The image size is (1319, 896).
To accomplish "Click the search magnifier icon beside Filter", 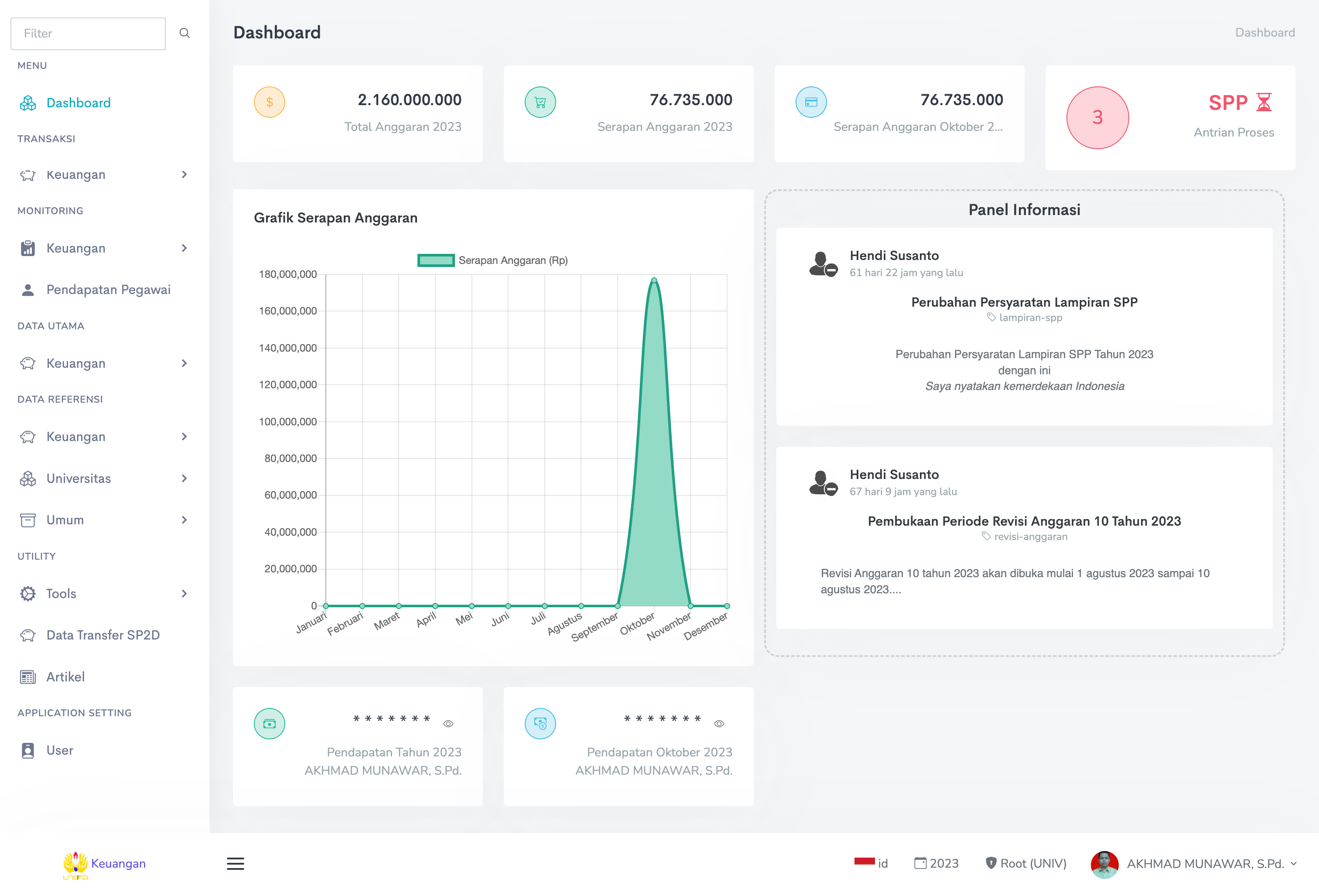I will tap(185, 33).
